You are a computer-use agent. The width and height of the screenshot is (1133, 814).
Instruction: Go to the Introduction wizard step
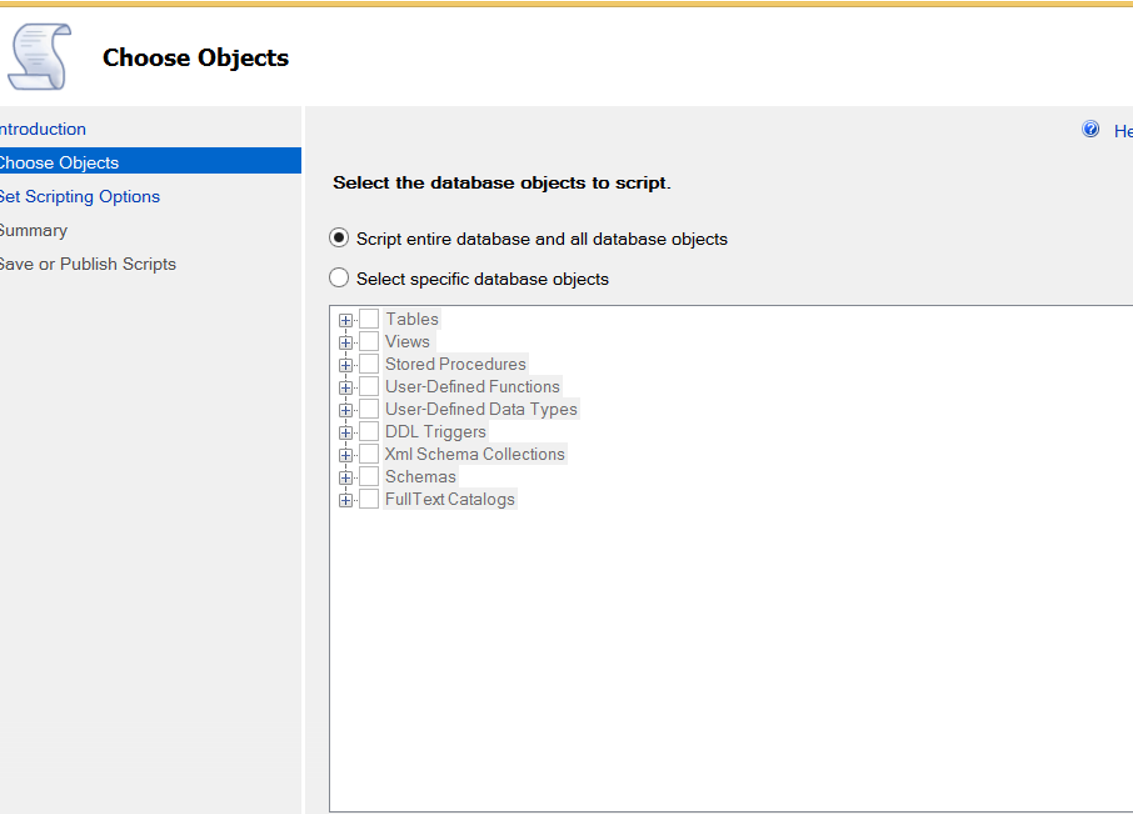[x=43, y=129]
